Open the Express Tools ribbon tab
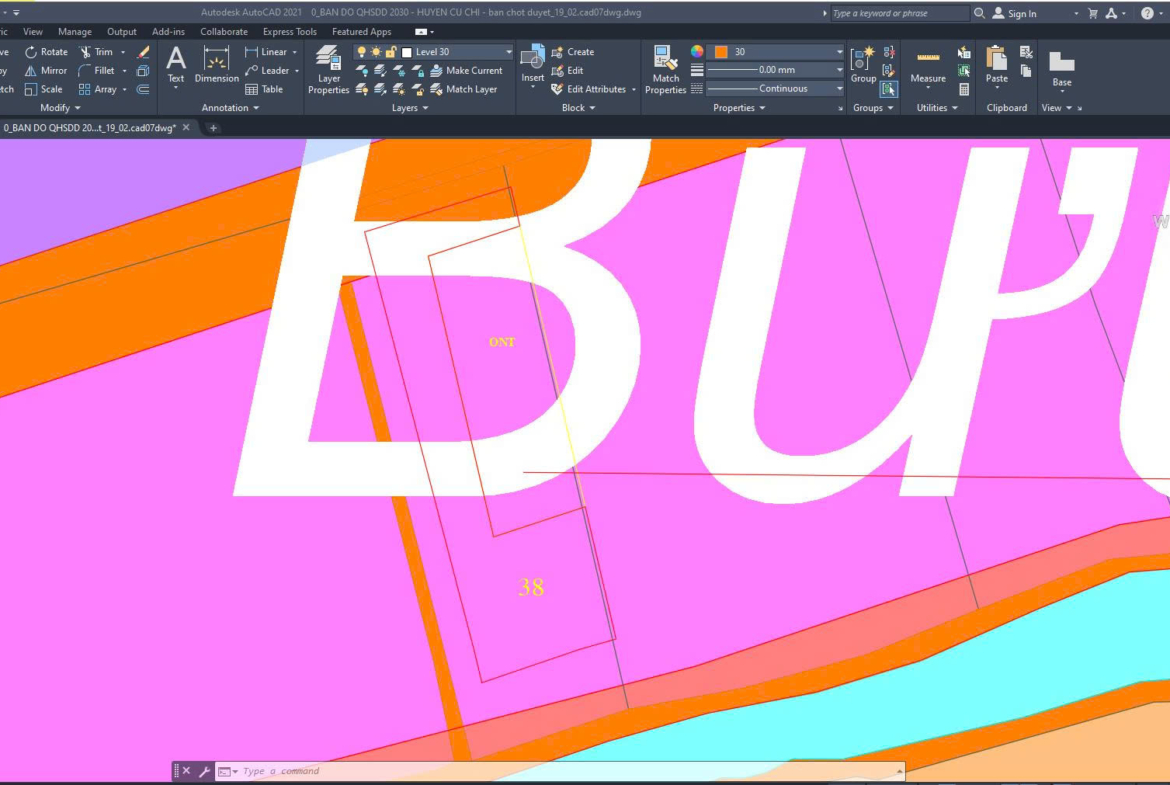 pyautogui.click(x=289, y=32)
